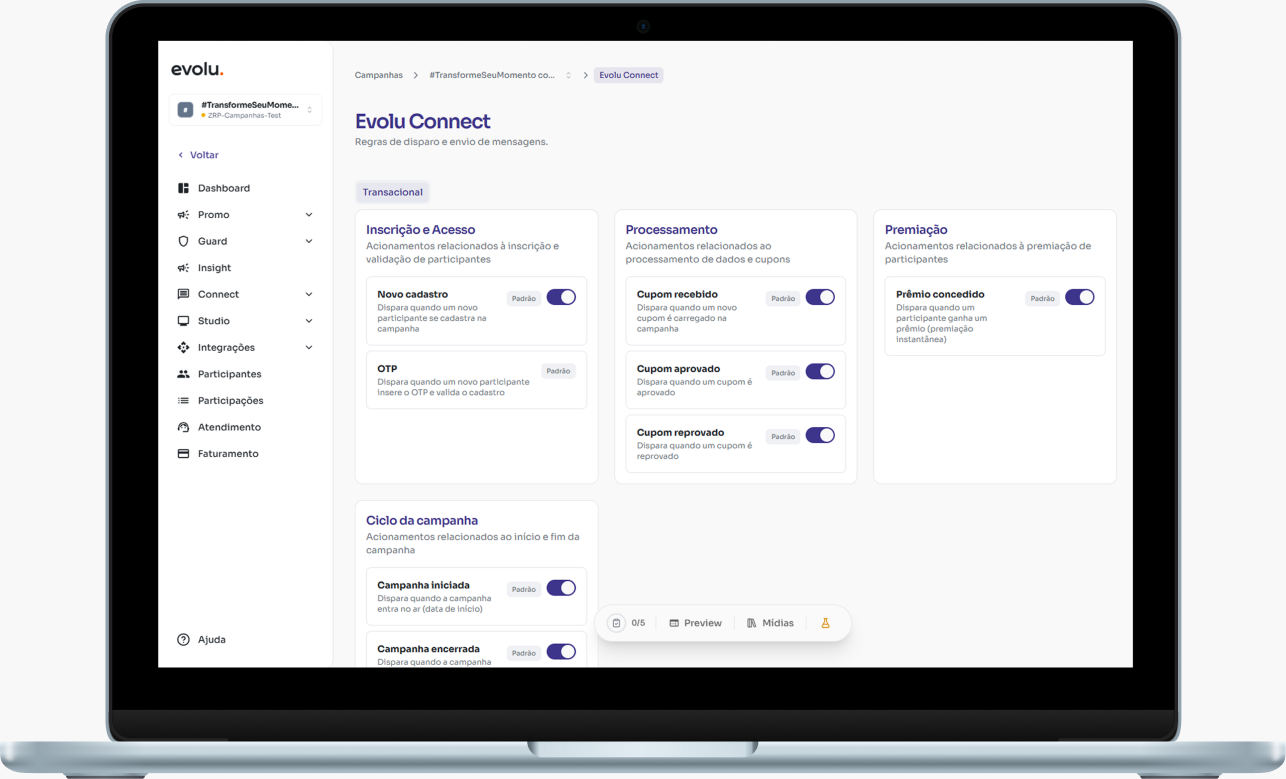
Task: Toggle the Cupom aprovado switch
Action: click(820, 371)
